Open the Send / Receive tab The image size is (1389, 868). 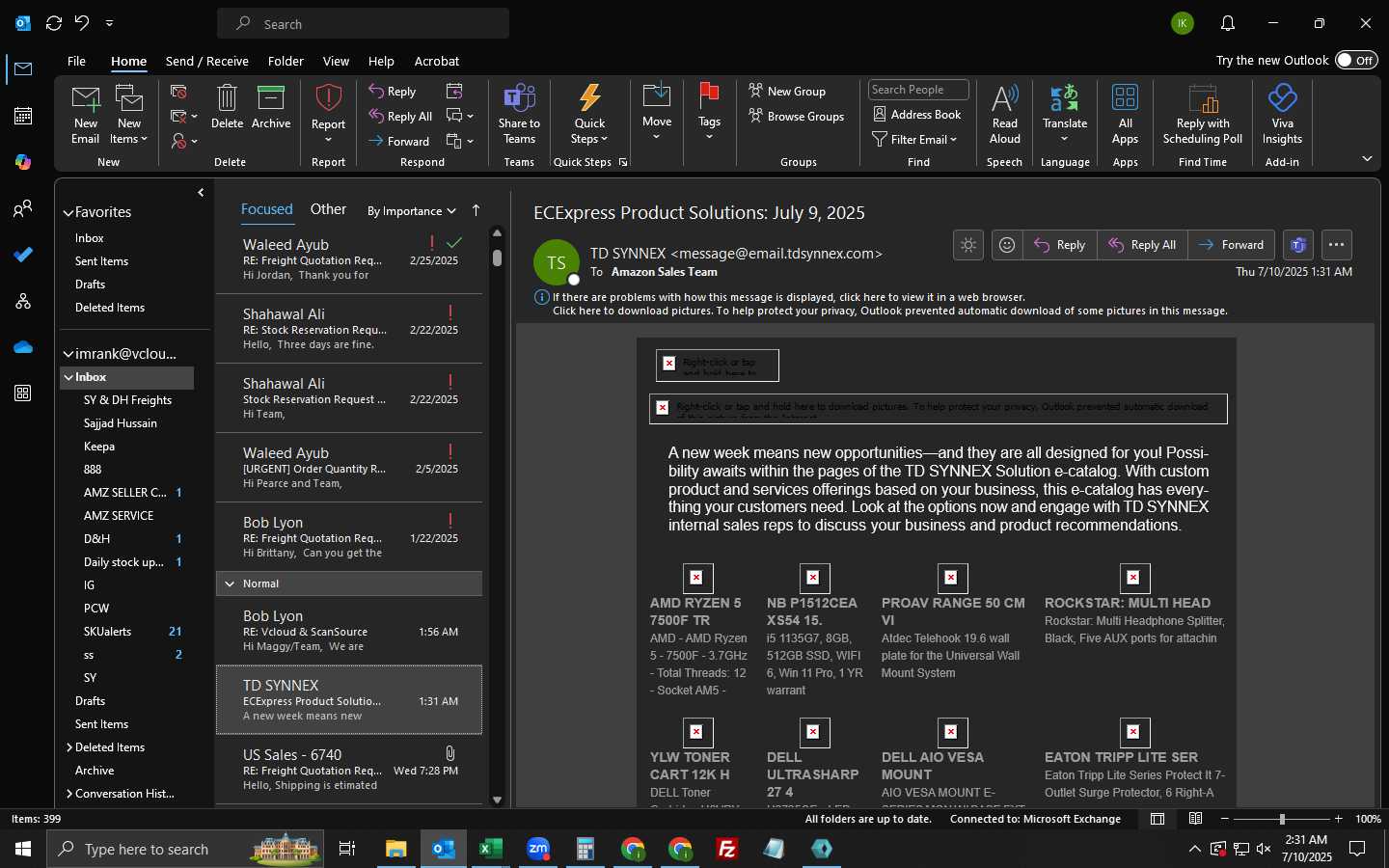pos(206,61)
